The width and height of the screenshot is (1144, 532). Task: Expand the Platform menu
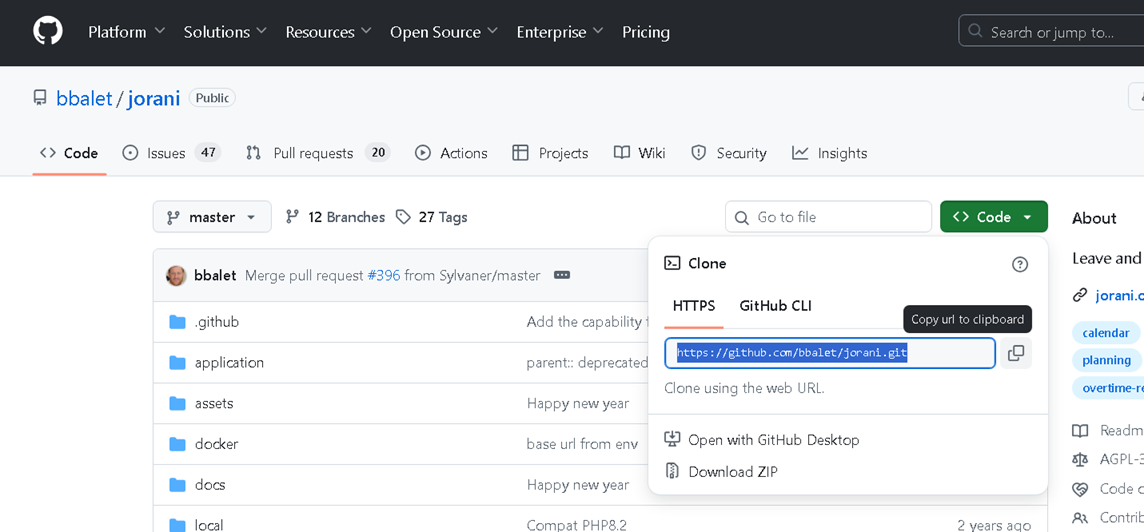point(126,32)
